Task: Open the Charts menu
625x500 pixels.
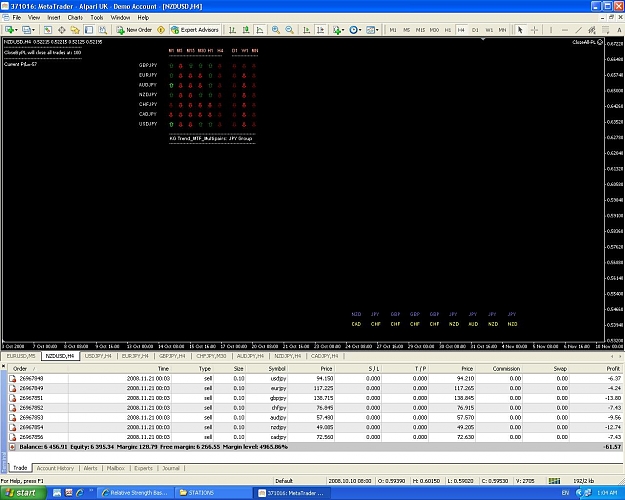Action: click(x=75, y=18)
